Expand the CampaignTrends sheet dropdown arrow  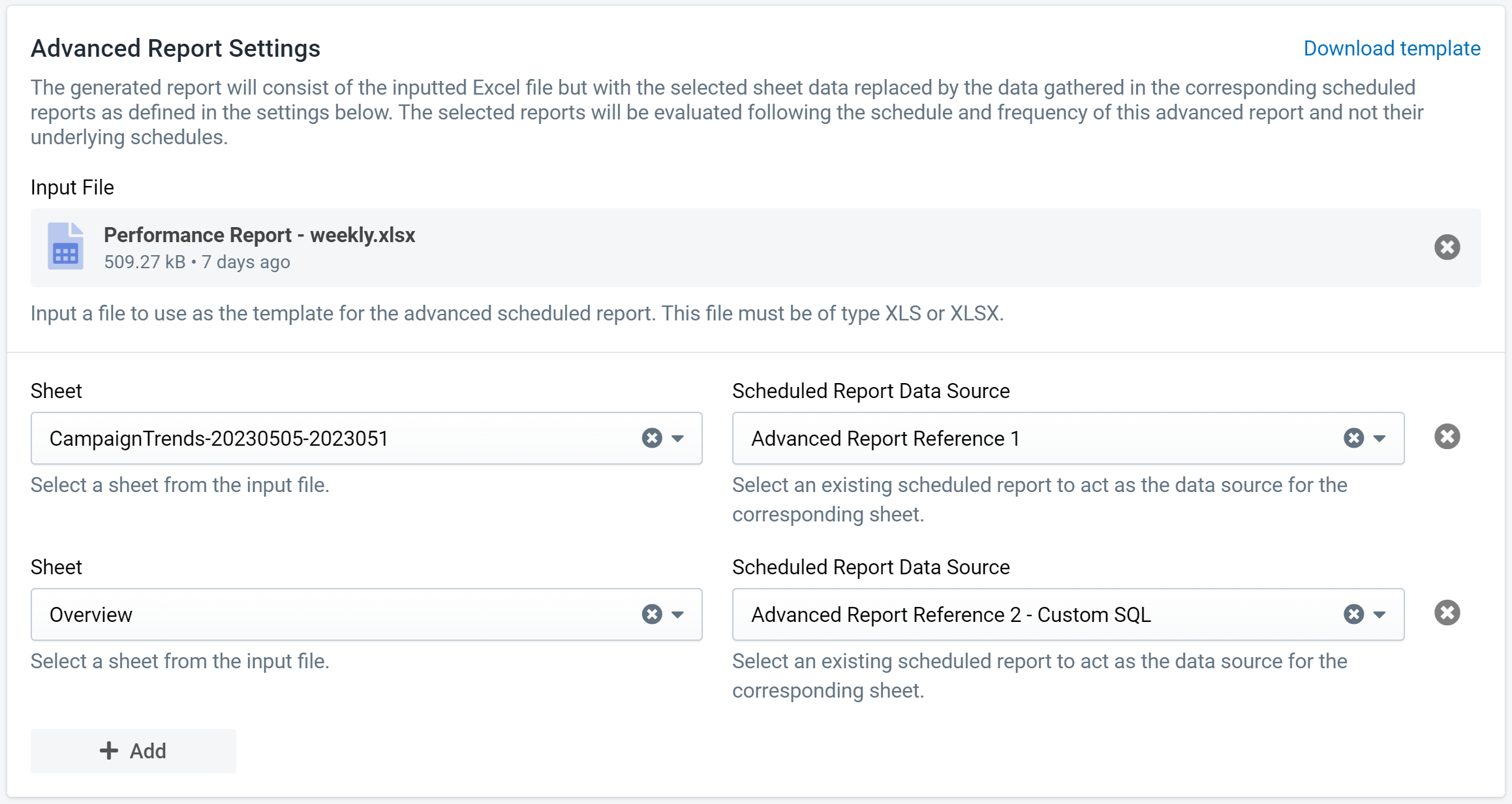(x=677, y=439)
